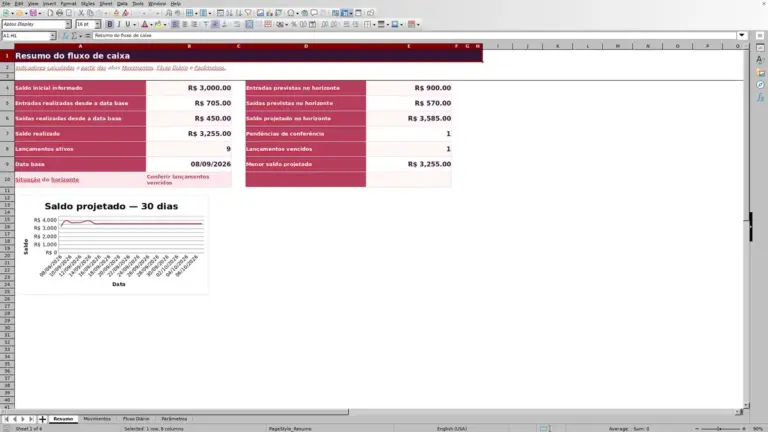The width and height of the screenshot is (768, 432).
Task: Toggle Wrap text button
Action: tap(237, 24)
